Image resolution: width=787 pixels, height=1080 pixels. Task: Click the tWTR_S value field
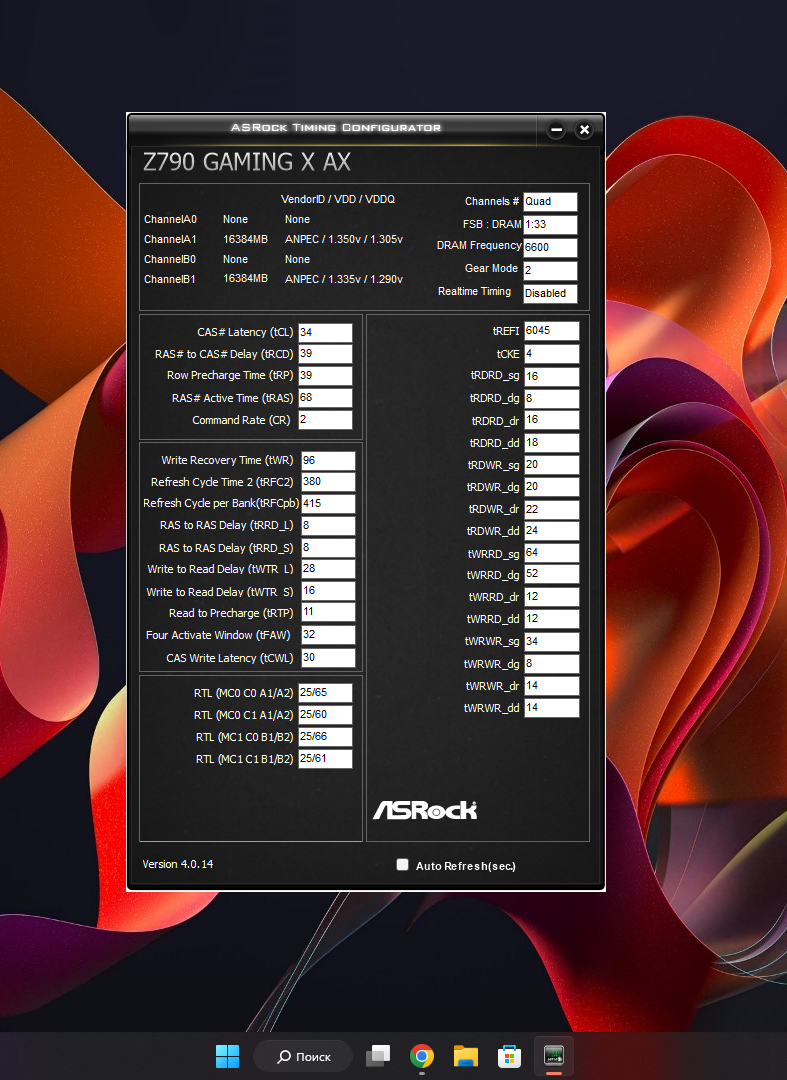click(328, 591)
